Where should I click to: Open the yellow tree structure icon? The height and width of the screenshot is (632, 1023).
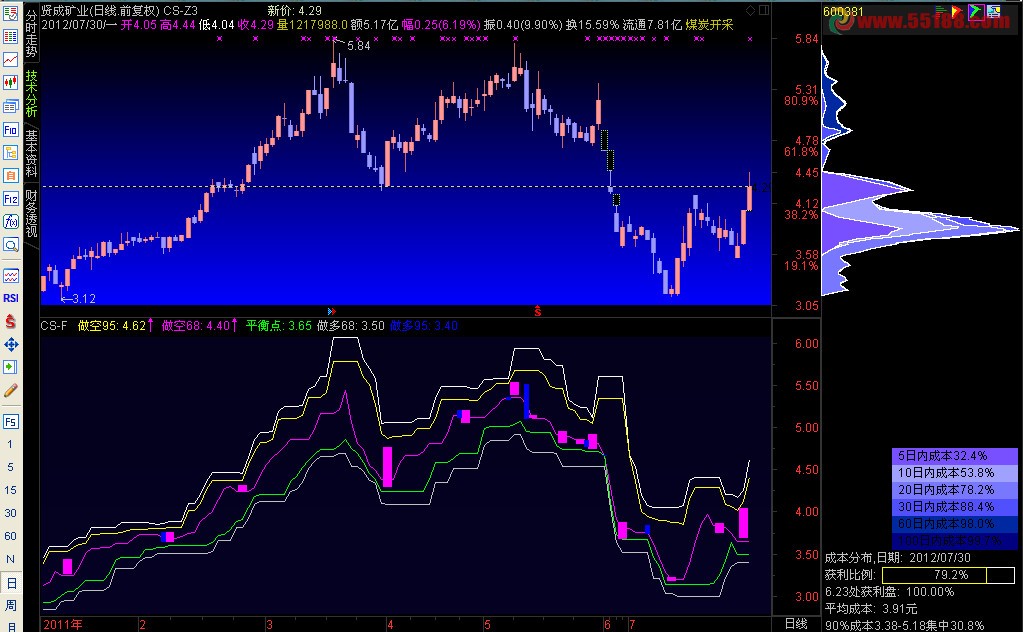click(x=10, y=152)
